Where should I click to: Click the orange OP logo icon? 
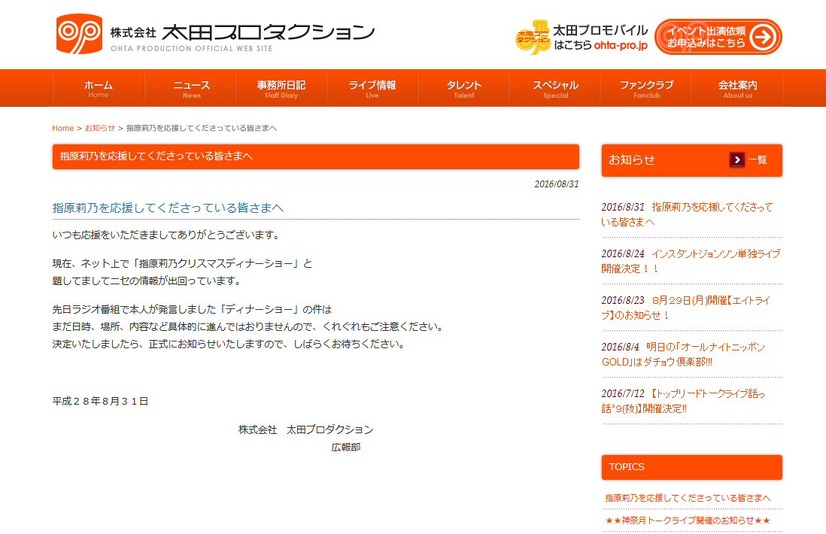click(x=79, y=34)
